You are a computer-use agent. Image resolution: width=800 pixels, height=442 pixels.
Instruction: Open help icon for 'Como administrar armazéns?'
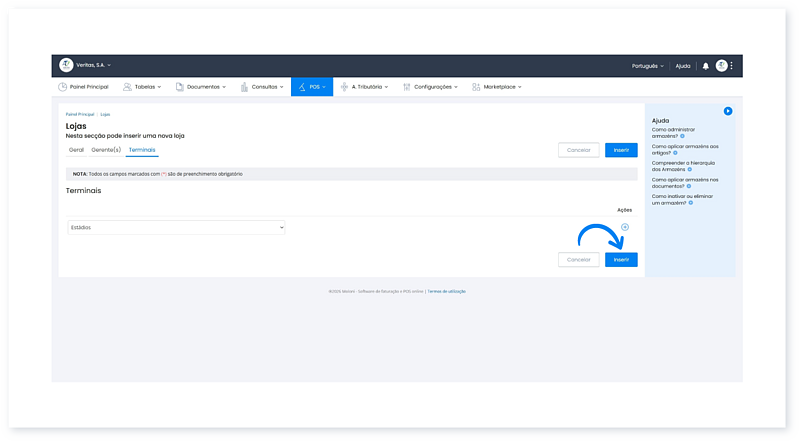point(683,136)
